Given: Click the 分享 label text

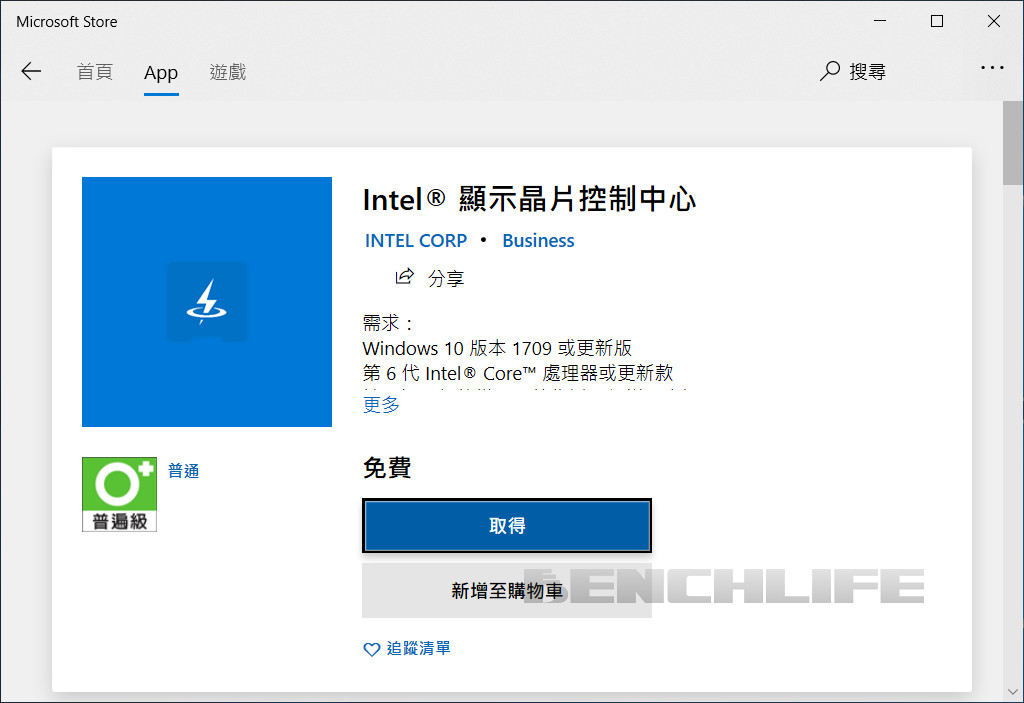Looking at the screenshot, I should [x=446, y=278].
